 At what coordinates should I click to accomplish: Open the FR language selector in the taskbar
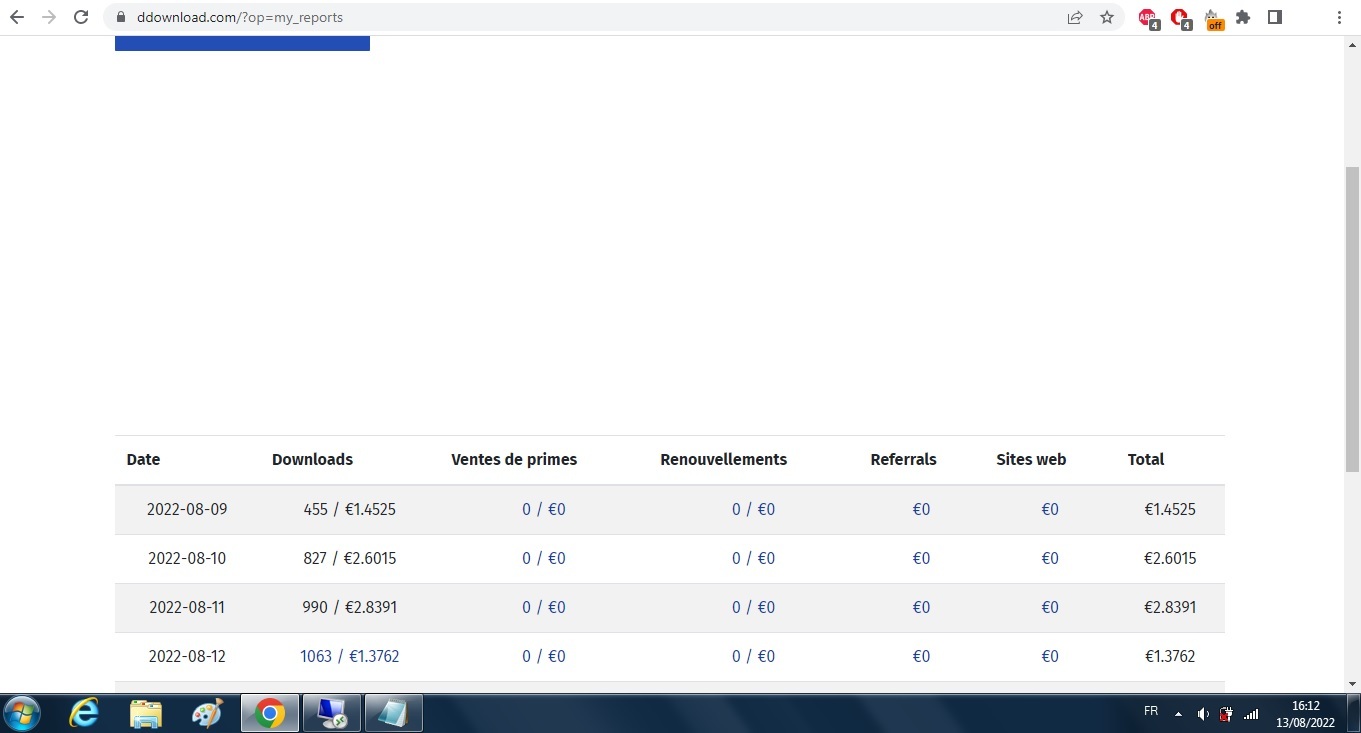(1151, 712)
